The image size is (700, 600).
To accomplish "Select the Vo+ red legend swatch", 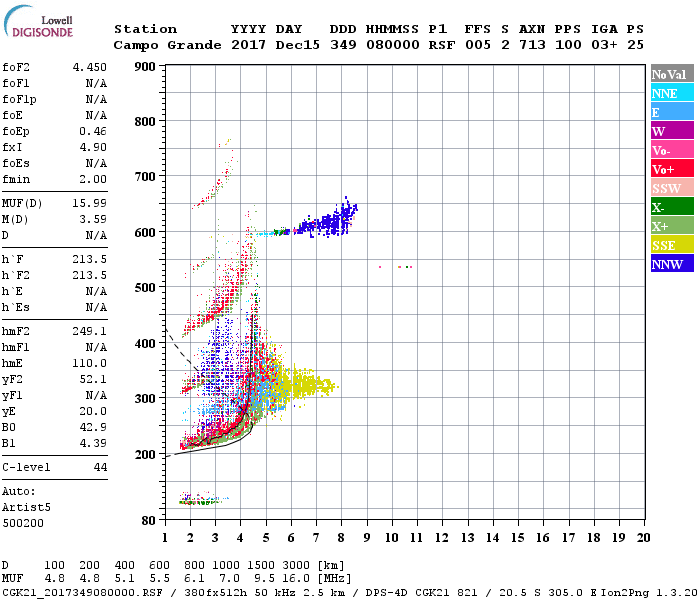I will point(672,169).
